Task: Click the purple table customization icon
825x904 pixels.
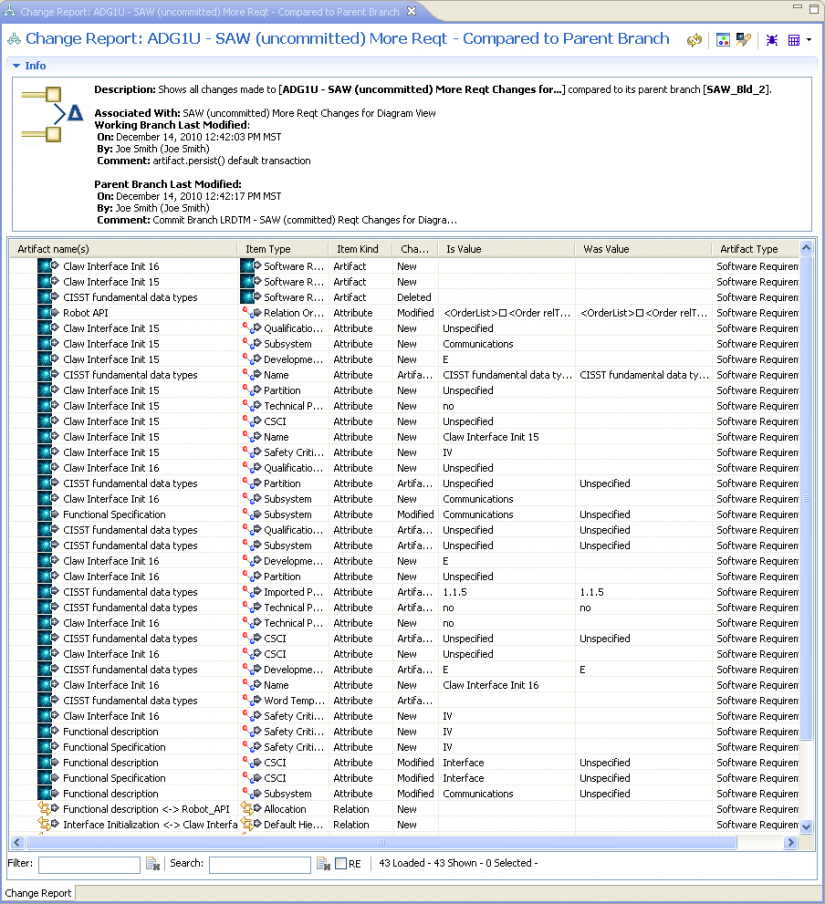Action: point(794,40)
